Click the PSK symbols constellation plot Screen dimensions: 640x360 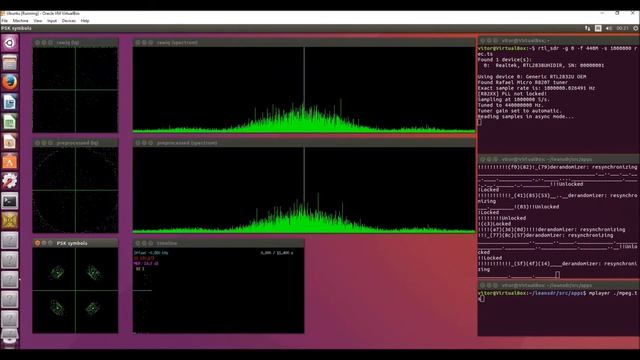76,290
